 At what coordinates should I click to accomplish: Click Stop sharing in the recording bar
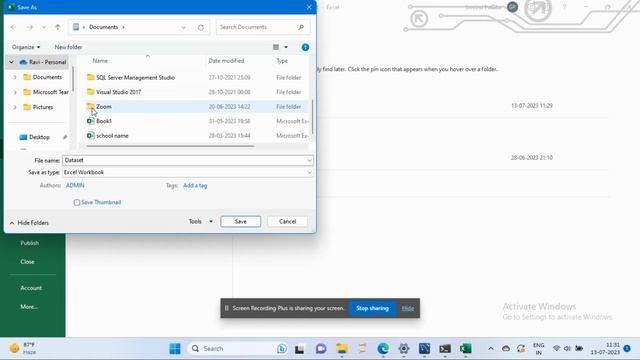(372, 309)
